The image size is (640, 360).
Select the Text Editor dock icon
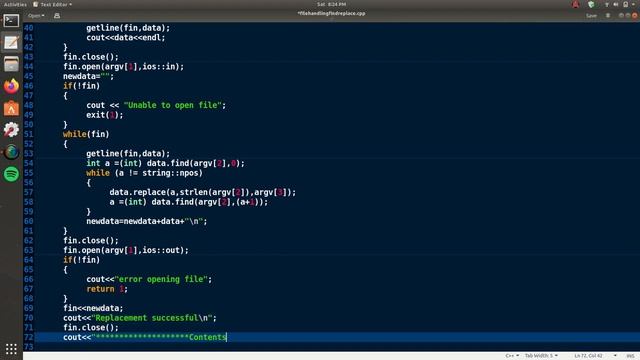tap(11, 42)
